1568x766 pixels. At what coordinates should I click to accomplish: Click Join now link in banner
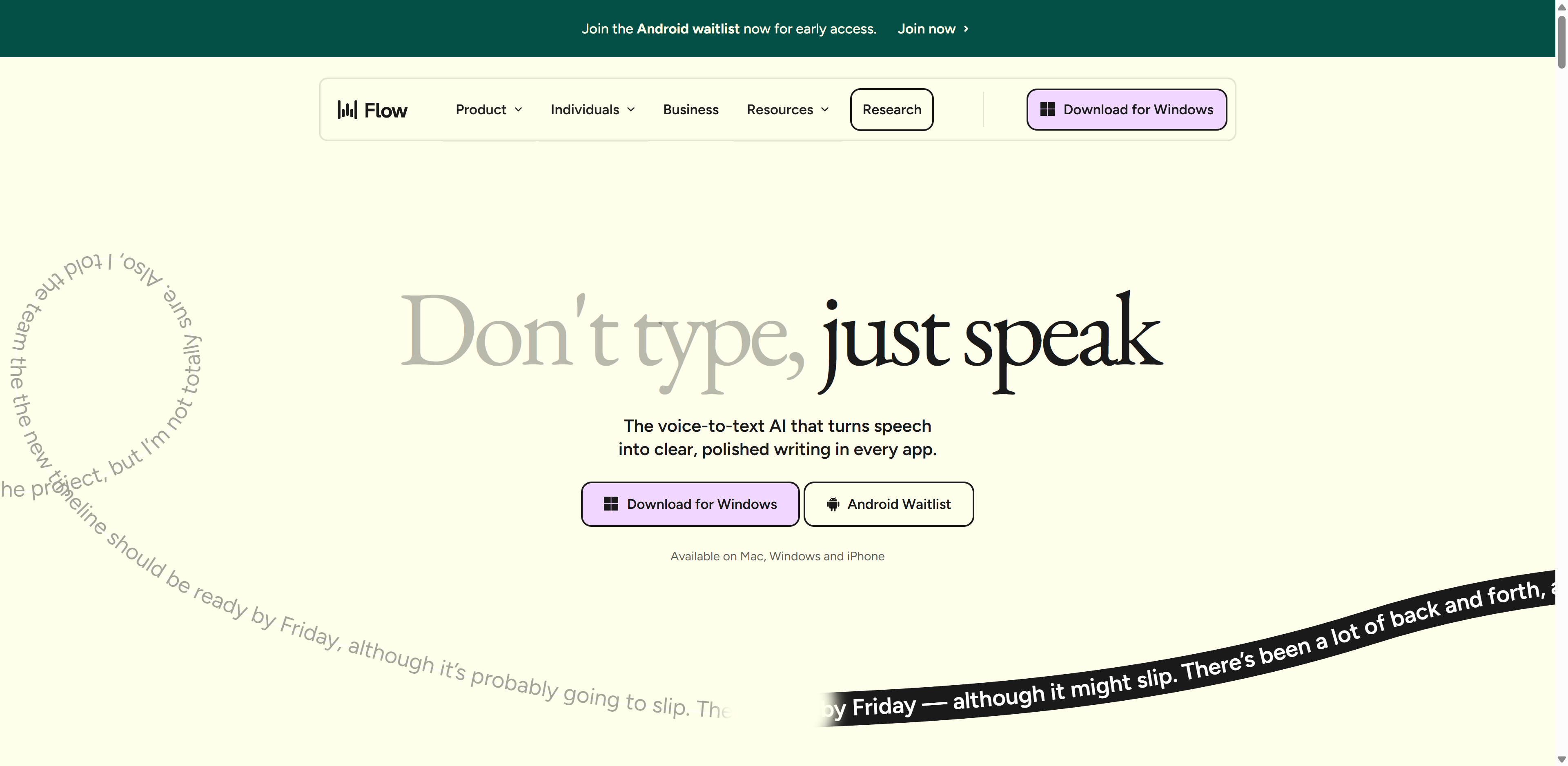point(927,29)
